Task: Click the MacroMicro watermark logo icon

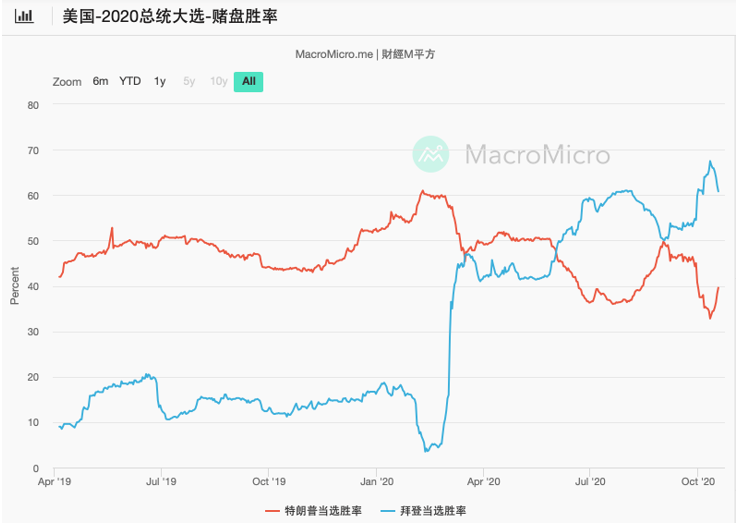Action: click(x=431, y=154)
